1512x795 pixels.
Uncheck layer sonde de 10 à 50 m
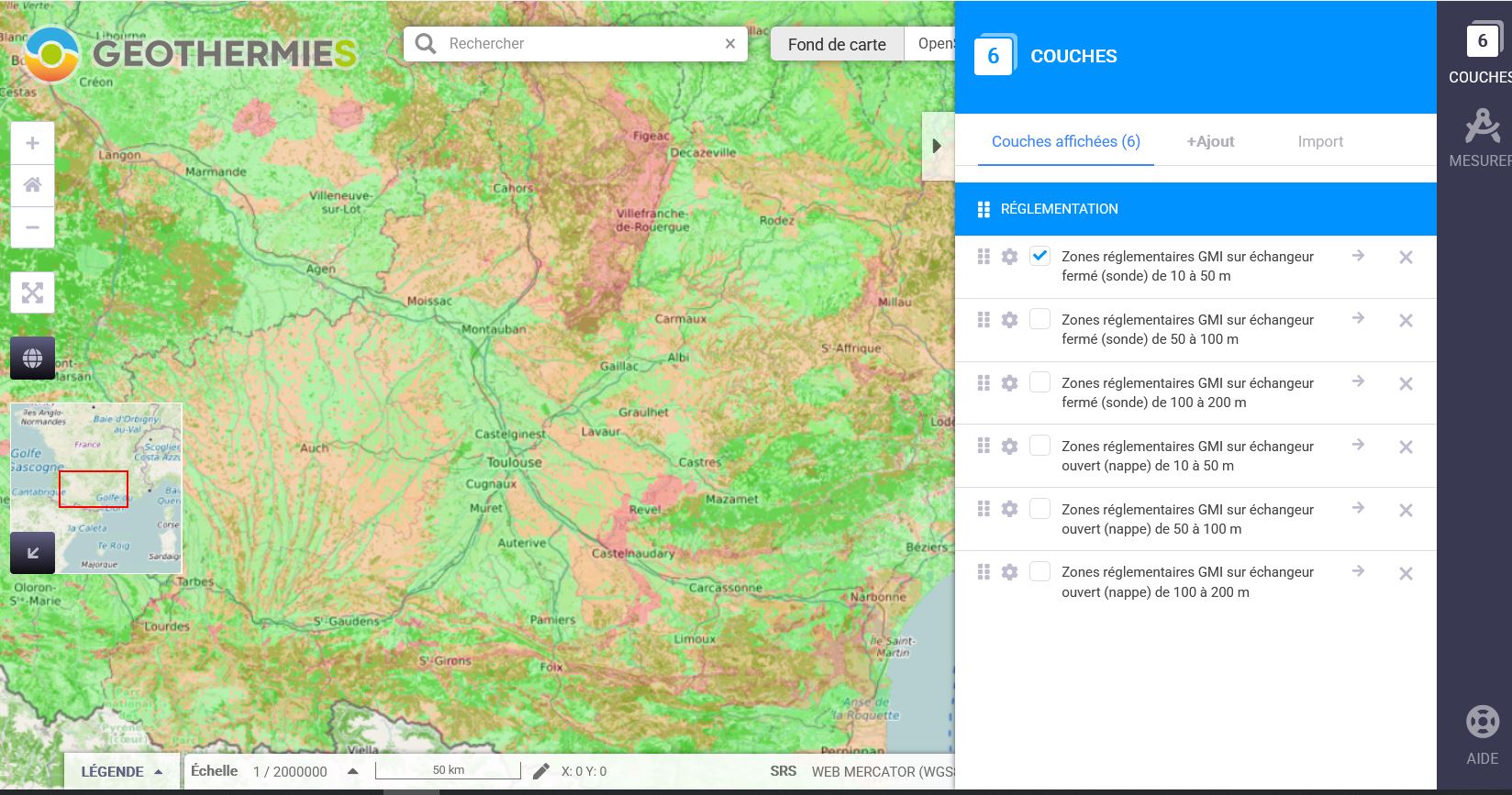coord(1039,256)
